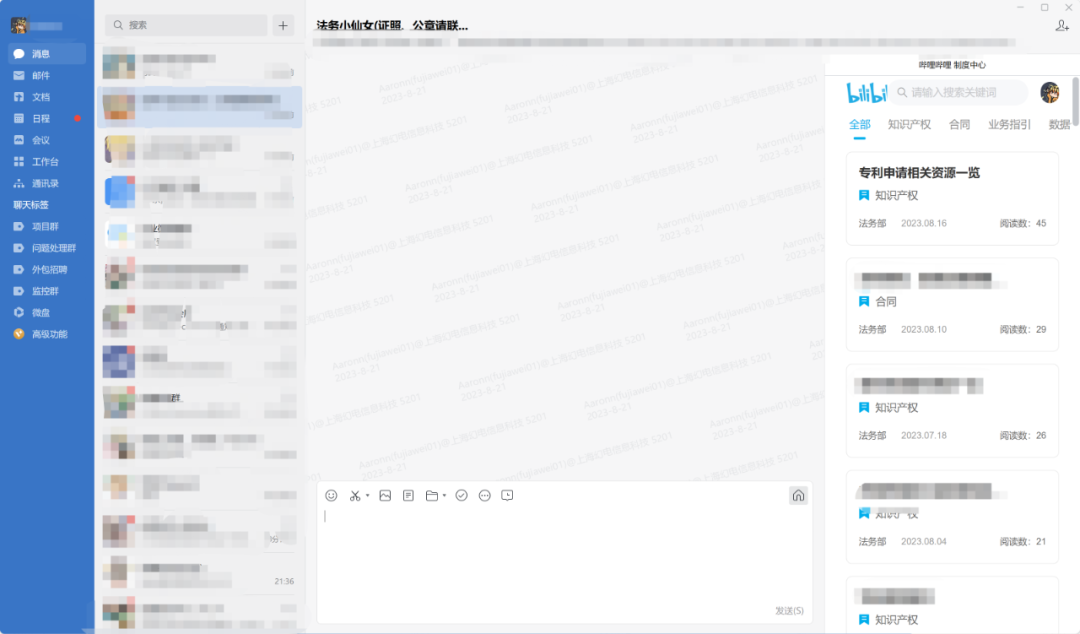Click the 阅读数: 29 text
This screenshot has height=634, width=1080.
point(1023,329)
